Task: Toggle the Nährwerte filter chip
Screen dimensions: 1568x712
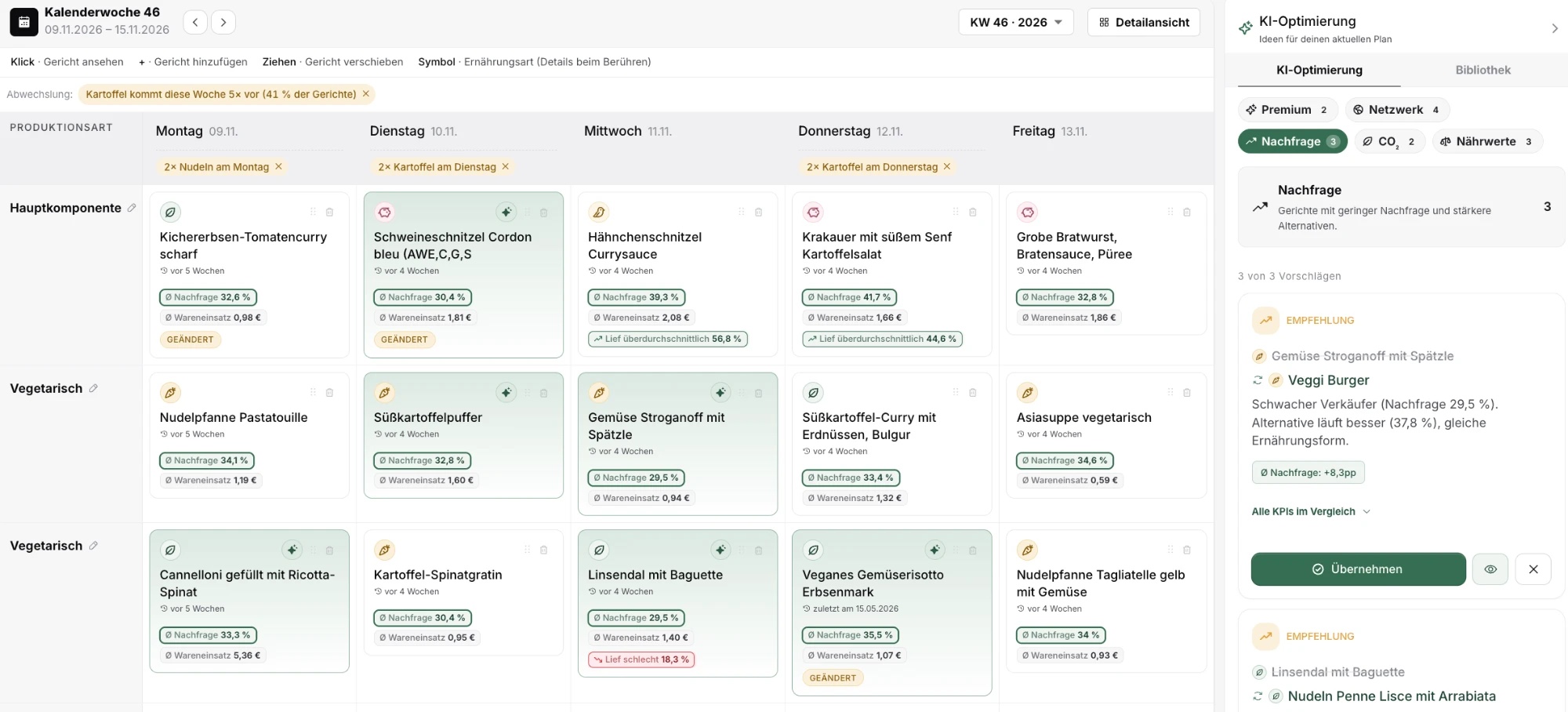Action: (x=1486, y=142)
